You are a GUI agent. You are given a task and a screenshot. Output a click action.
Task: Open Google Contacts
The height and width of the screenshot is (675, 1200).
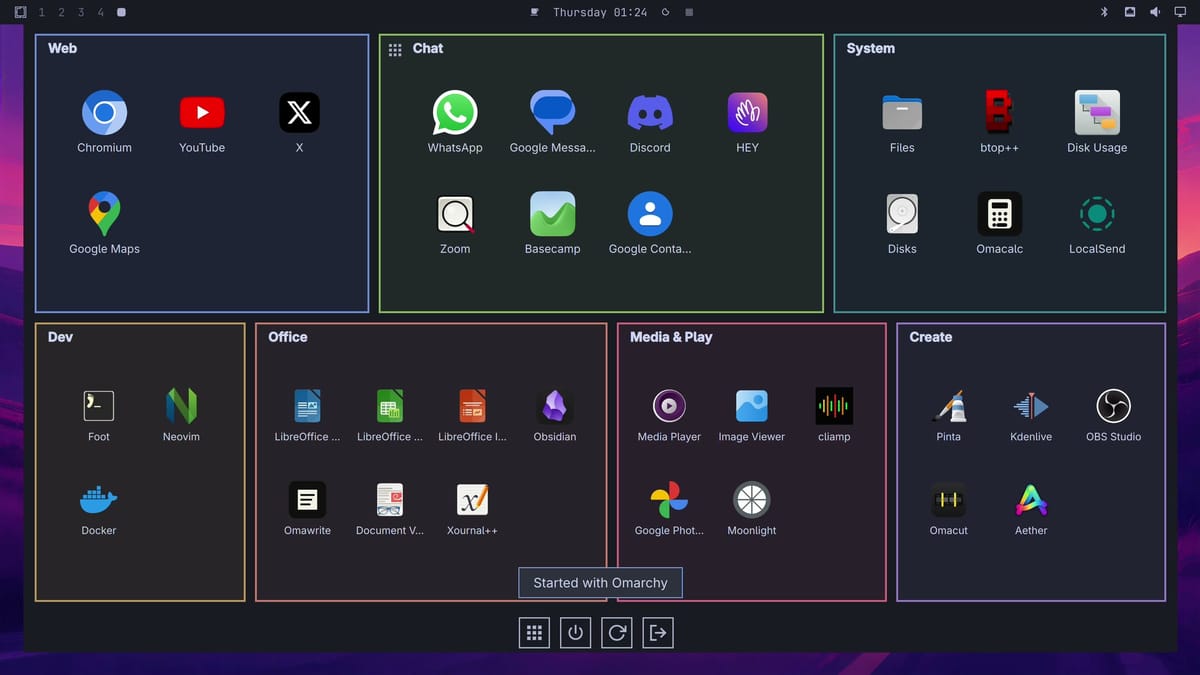click(650, 214)
